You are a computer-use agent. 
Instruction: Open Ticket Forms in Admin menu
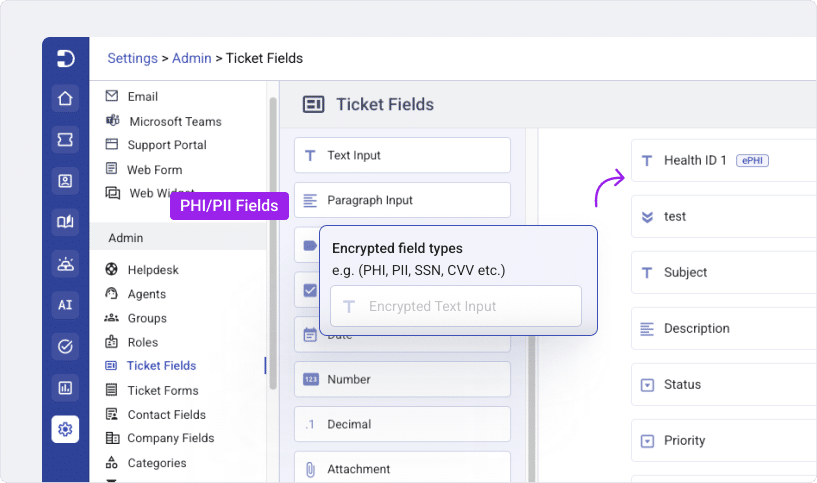click(x=163, y=390)
